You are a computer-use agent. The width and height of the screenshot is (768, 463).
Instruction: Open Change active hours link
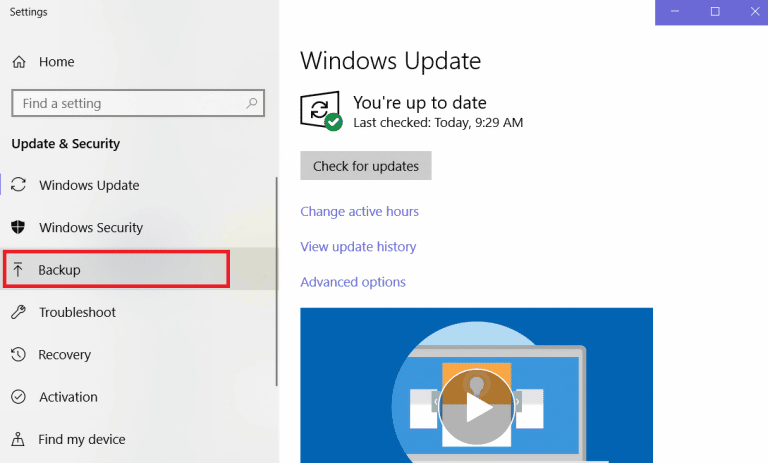tap(359, 211)
